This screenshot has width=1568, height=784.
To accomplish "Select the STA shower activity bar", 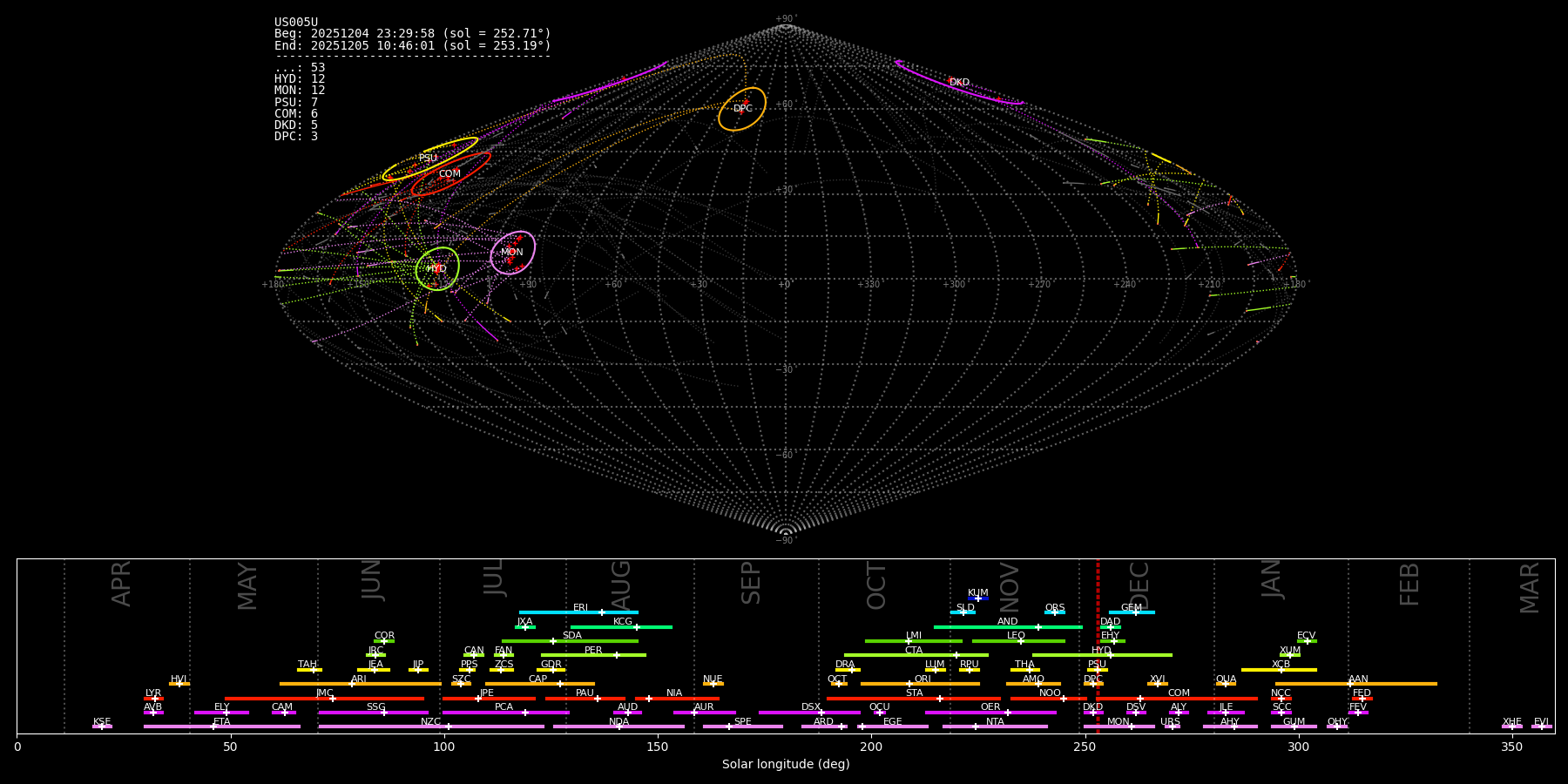I will point(914,699).
